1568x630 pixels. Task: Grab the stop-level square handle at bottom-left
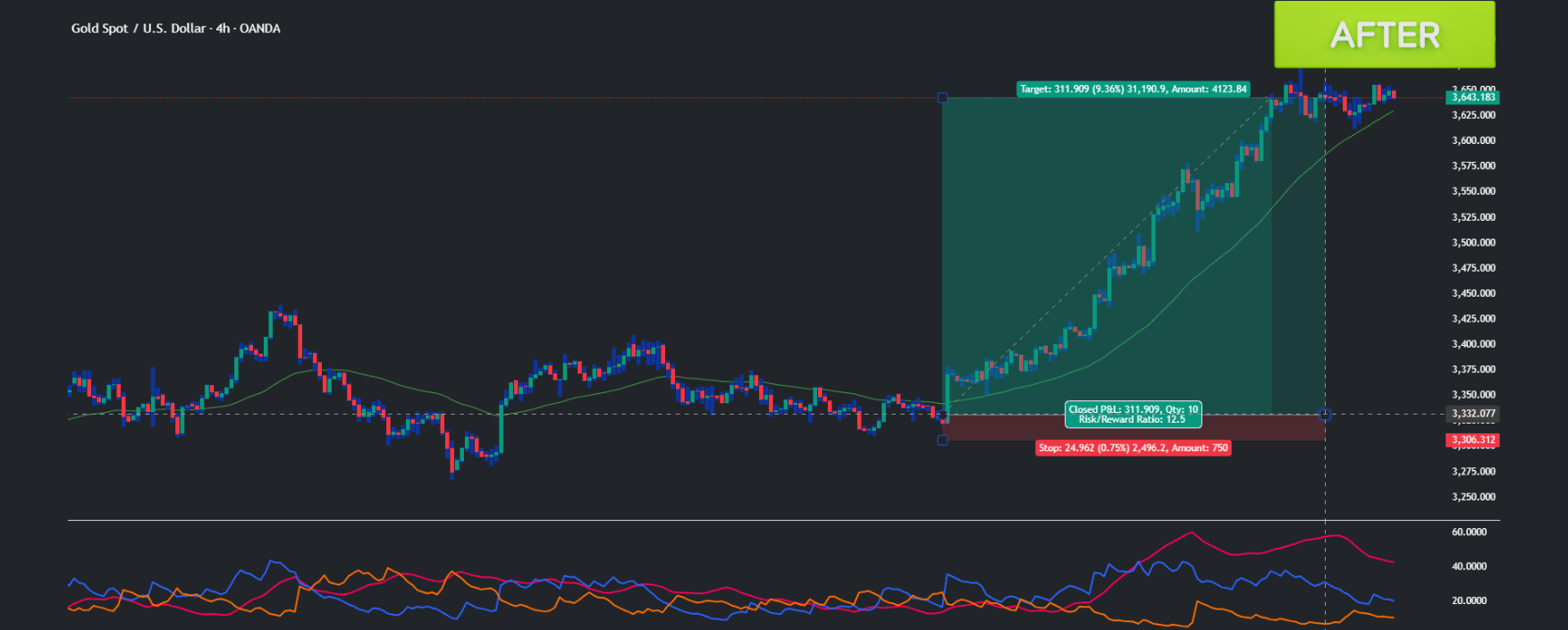click(942, 440)
